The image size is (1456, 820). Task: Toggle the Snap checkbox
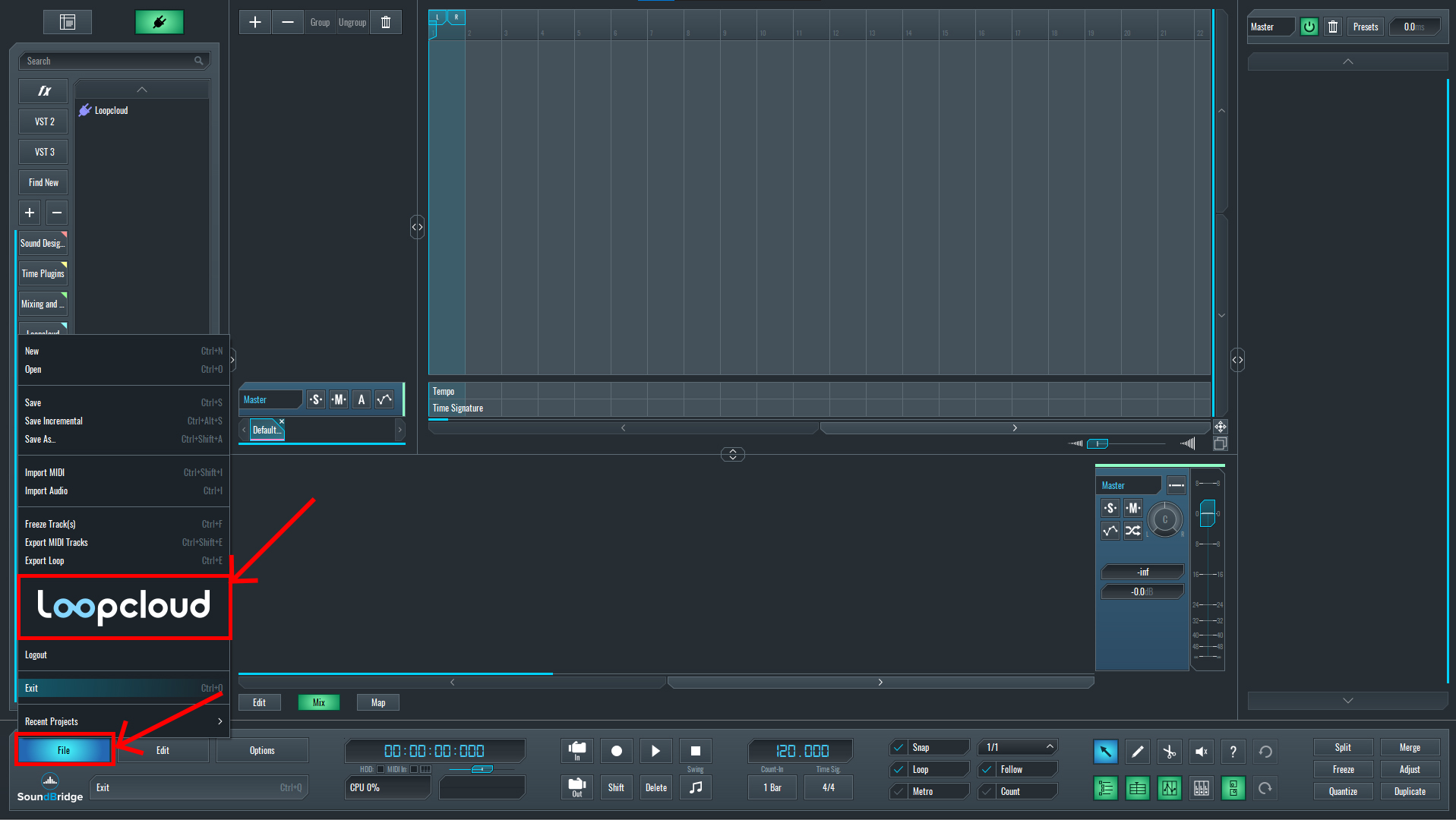pyautogui.click(x=899, y=747)
